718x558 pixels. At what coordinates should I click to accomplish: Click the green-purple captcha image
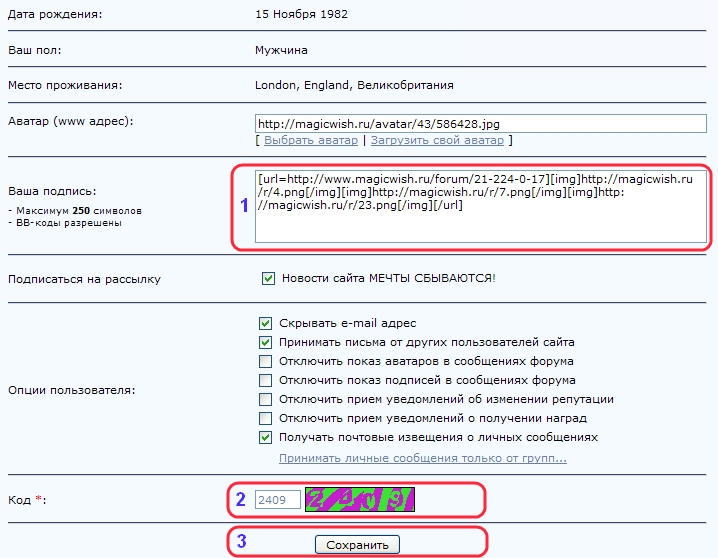(360, 498)
